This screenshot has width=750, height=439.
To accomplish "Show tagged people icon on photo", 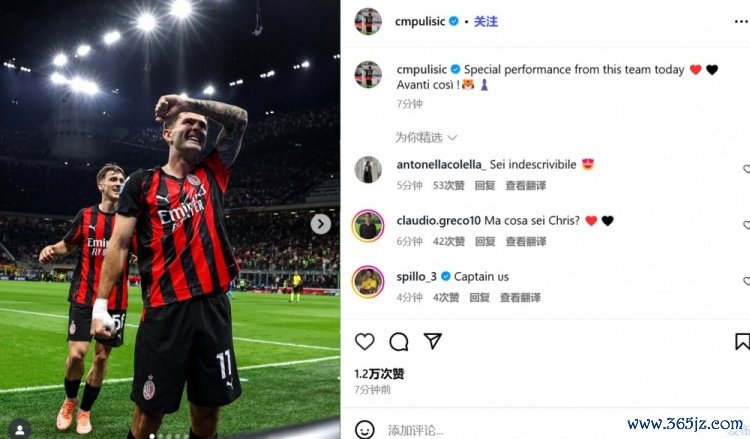I will point(20,429).
